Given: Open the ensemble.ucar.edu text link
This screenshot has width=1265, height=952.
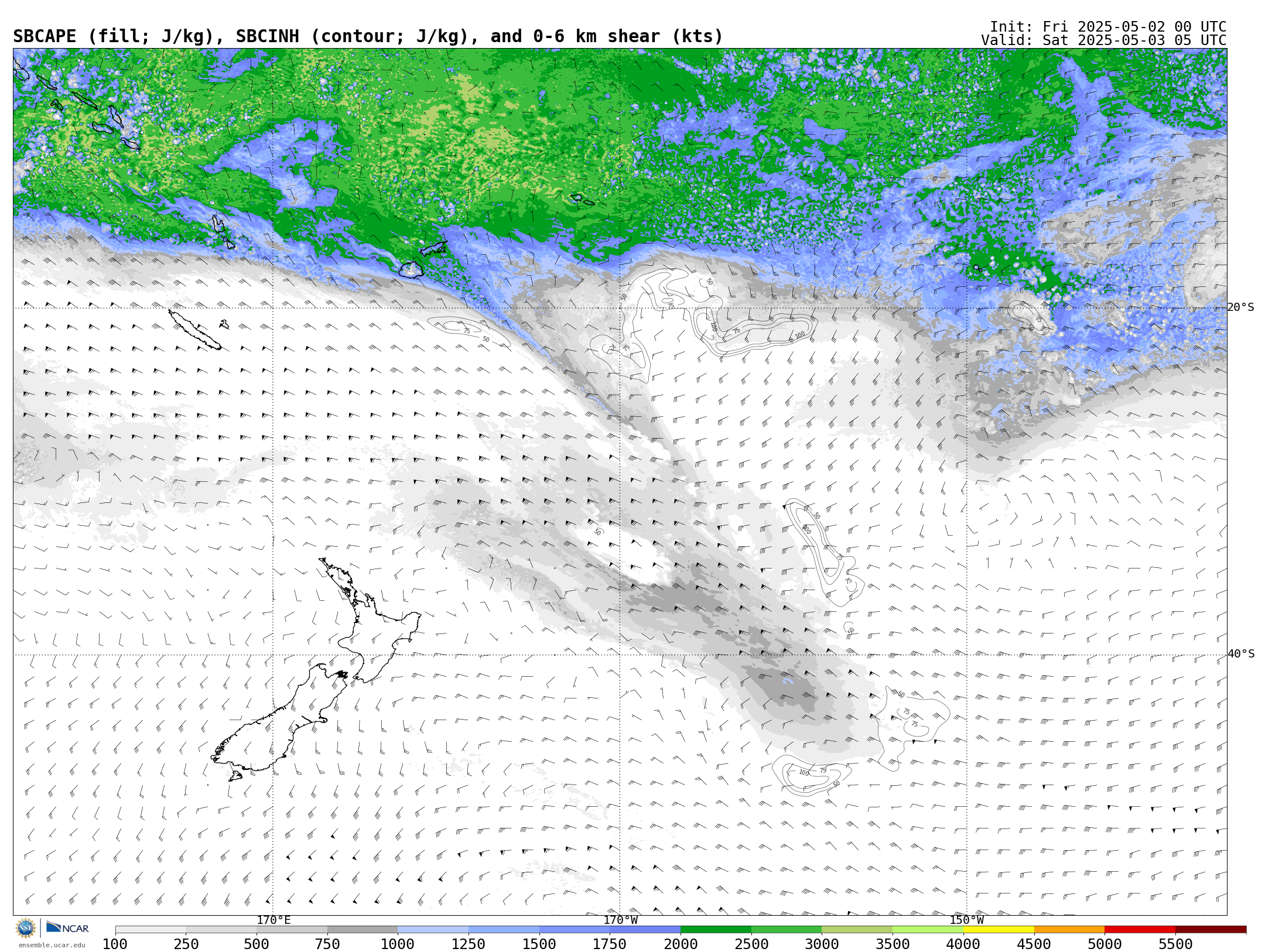Looking at the screenshot, I should (x=52, y=945).
